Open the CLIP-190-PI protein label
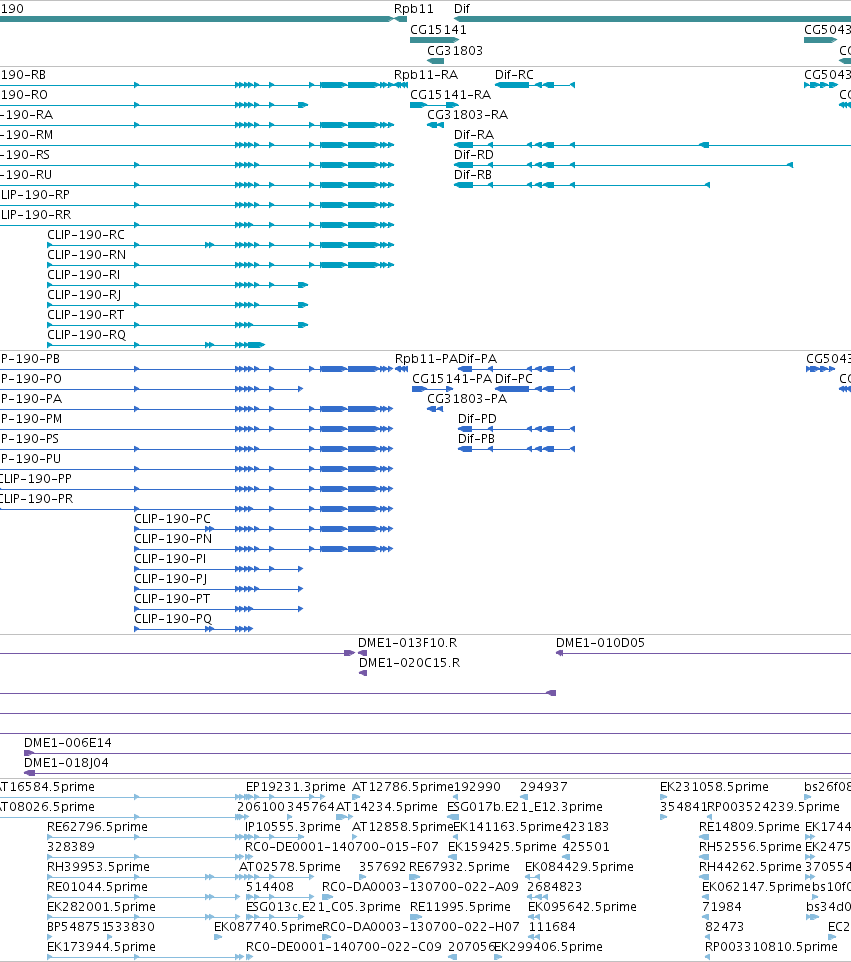This screenshot has width=851, height=962. click(x=170, y=558)
